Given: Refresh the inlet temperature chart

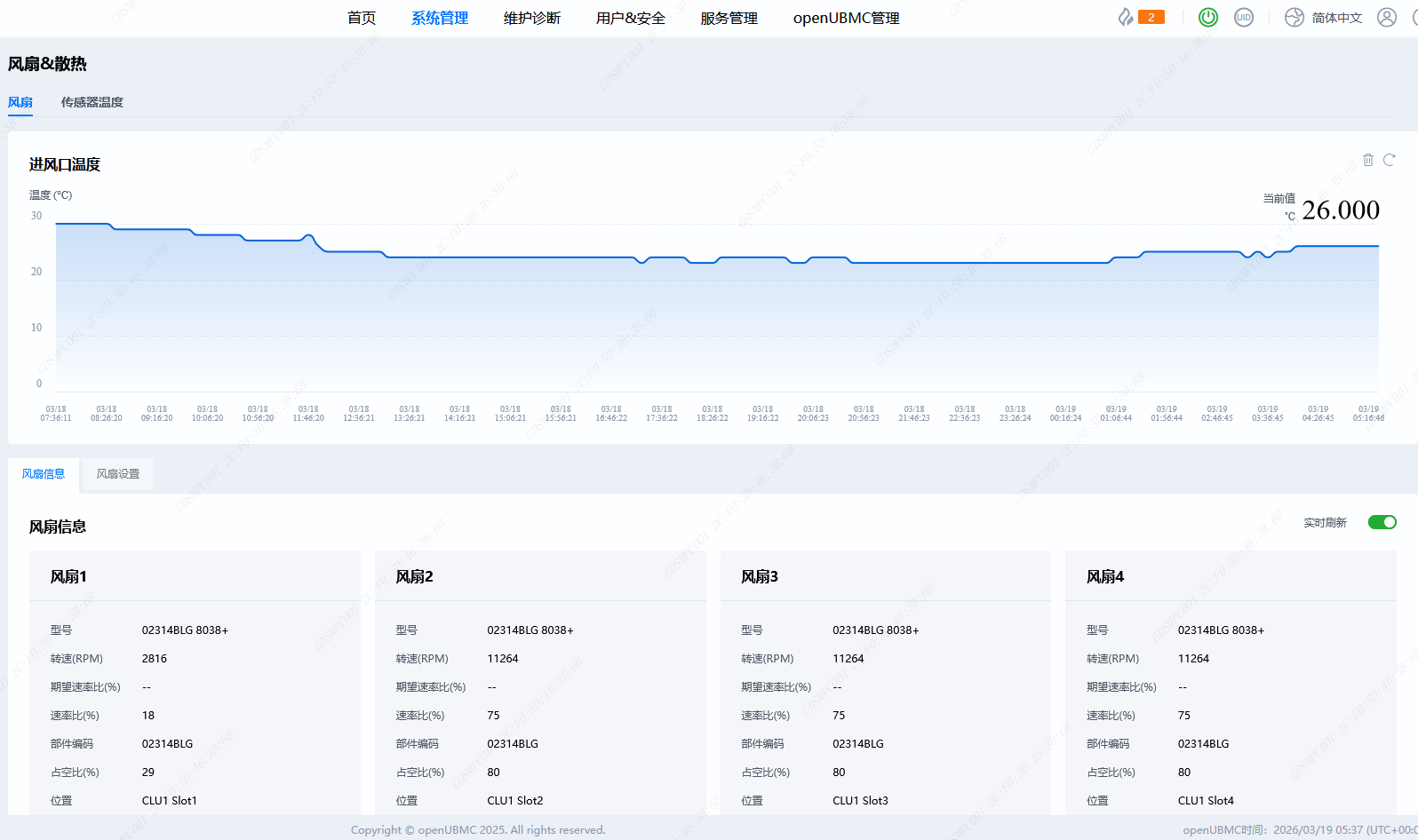Looking at the screenshot, I should [1390, 160].
